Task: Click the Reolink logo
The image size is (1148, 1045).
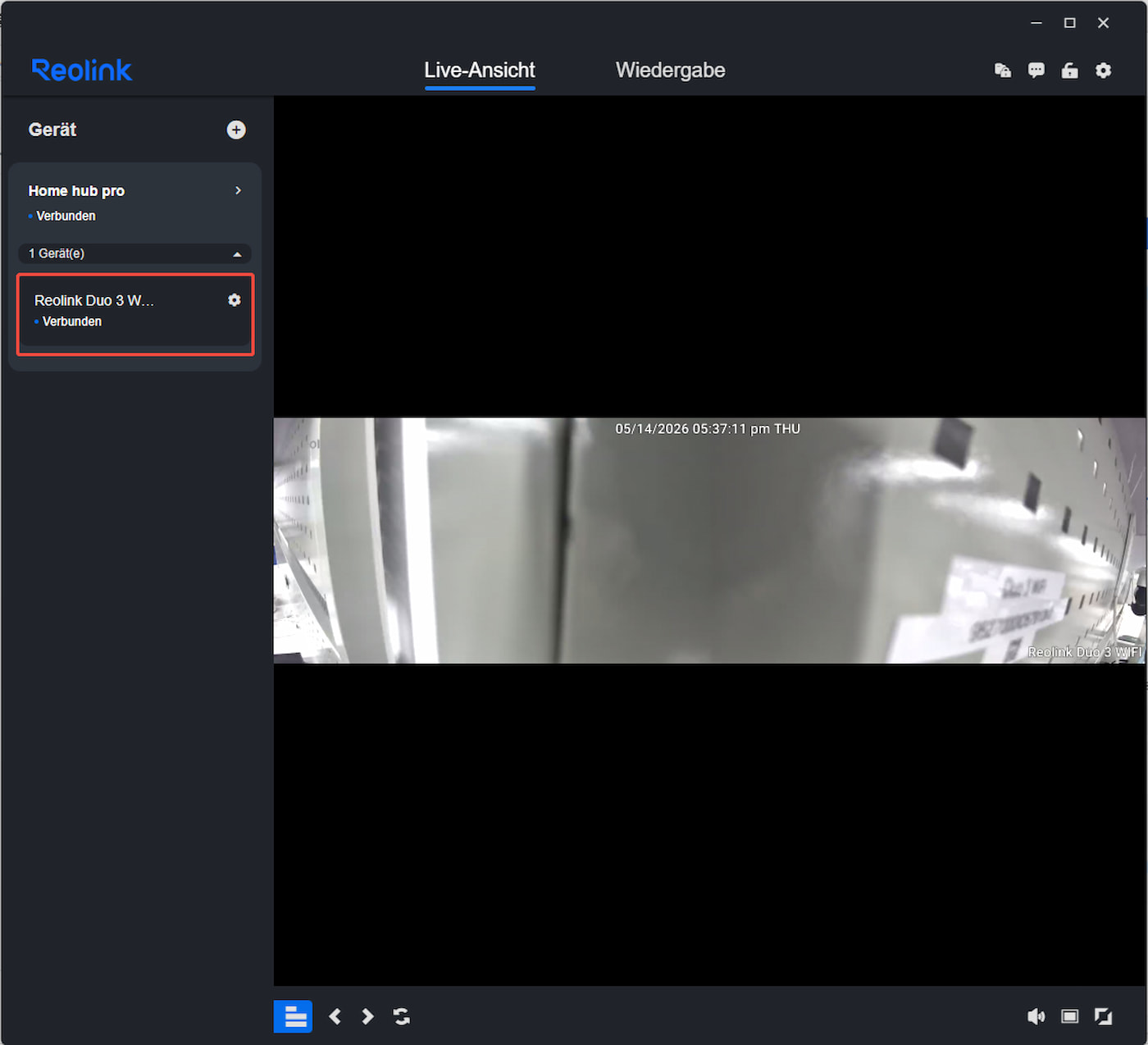Action: click(82, 71)
